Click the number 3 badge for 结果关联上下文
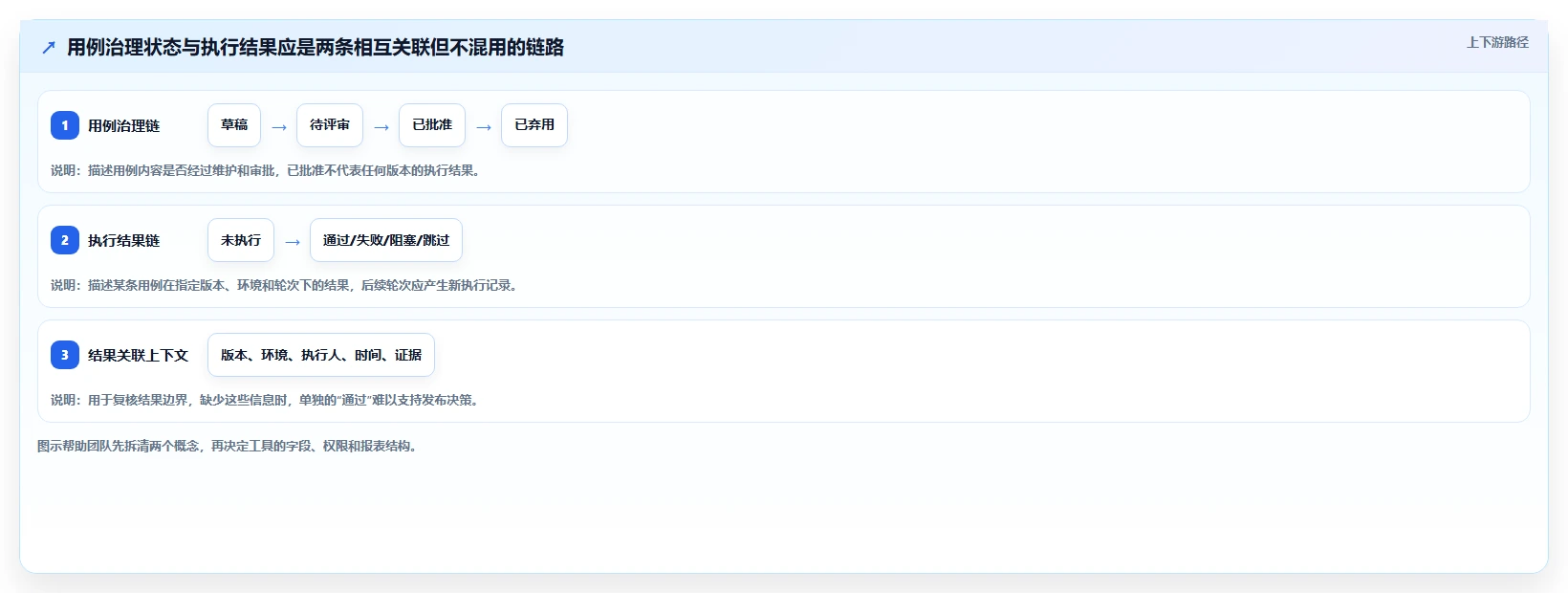This screenshot has width=1568, height=593. [x=65, y=355]
